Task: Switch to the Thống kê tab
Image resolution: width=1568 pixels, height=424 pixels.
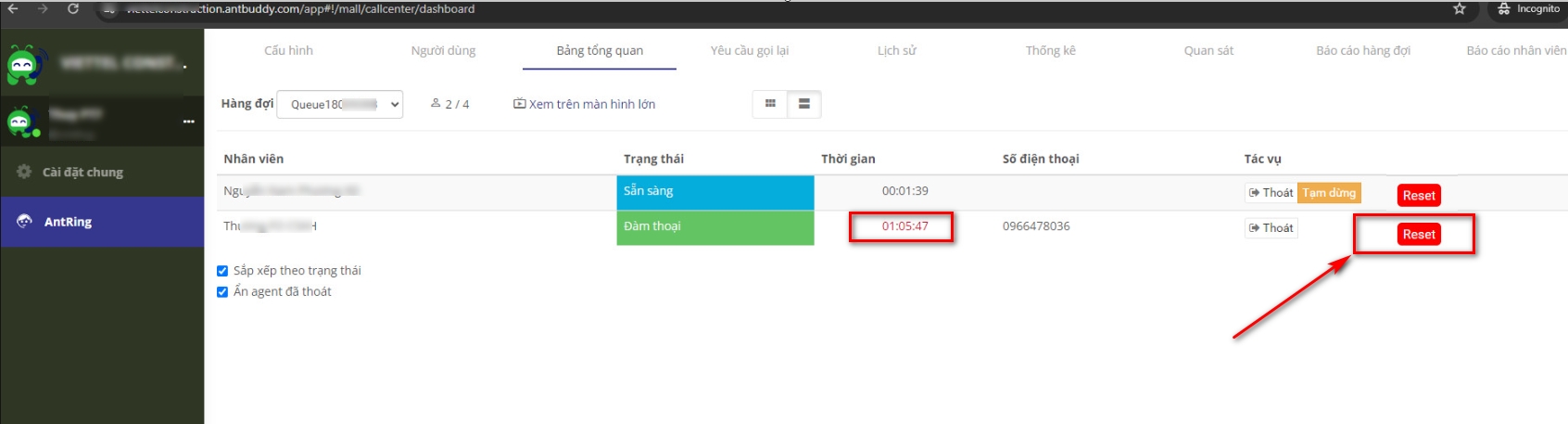Action: pyautogui.click(x=1050, y=50)
